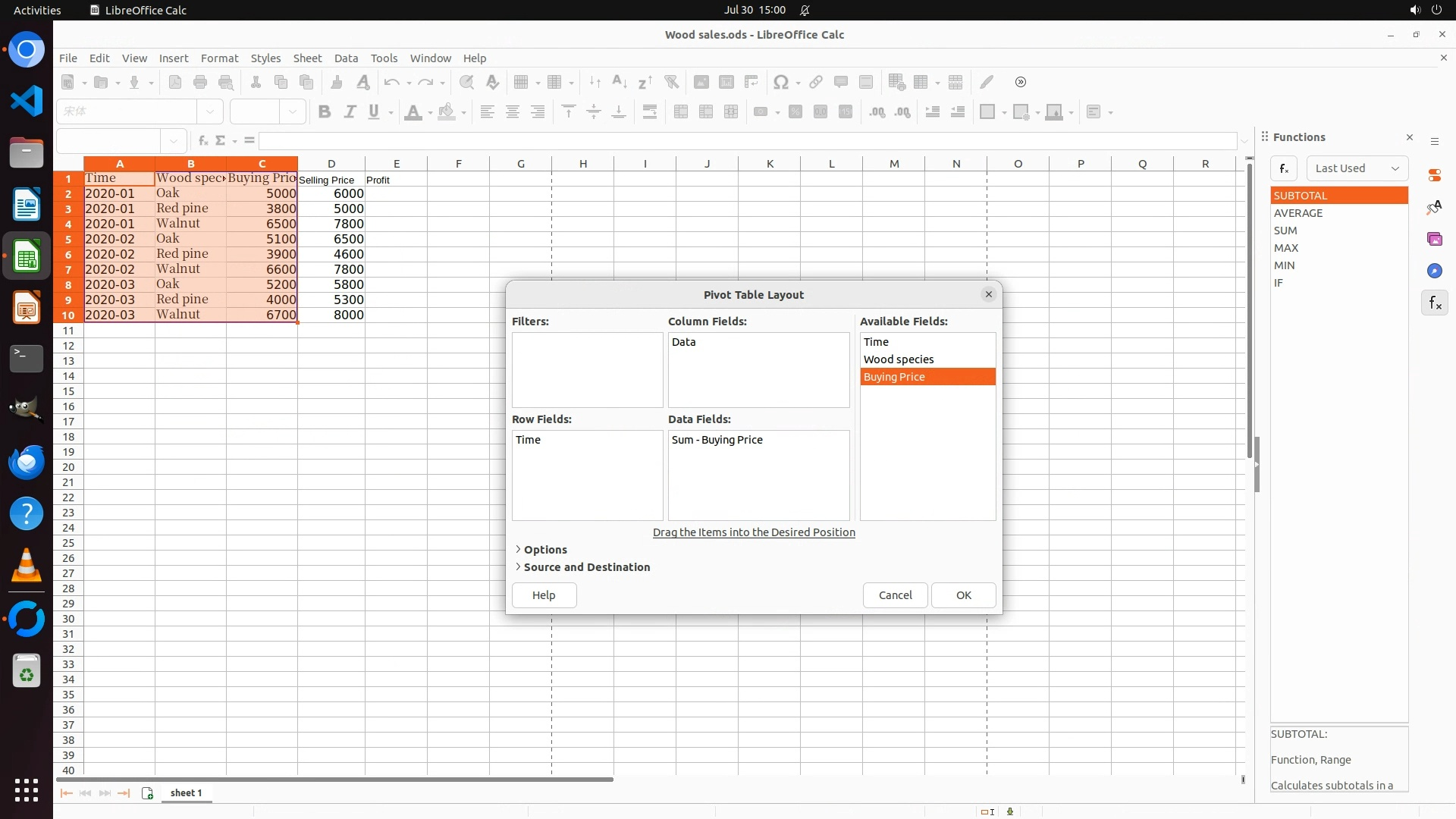The height and width of the screenshot is (819, 1456).
Task: Open the Sheet menu
Action: point(307,58)
